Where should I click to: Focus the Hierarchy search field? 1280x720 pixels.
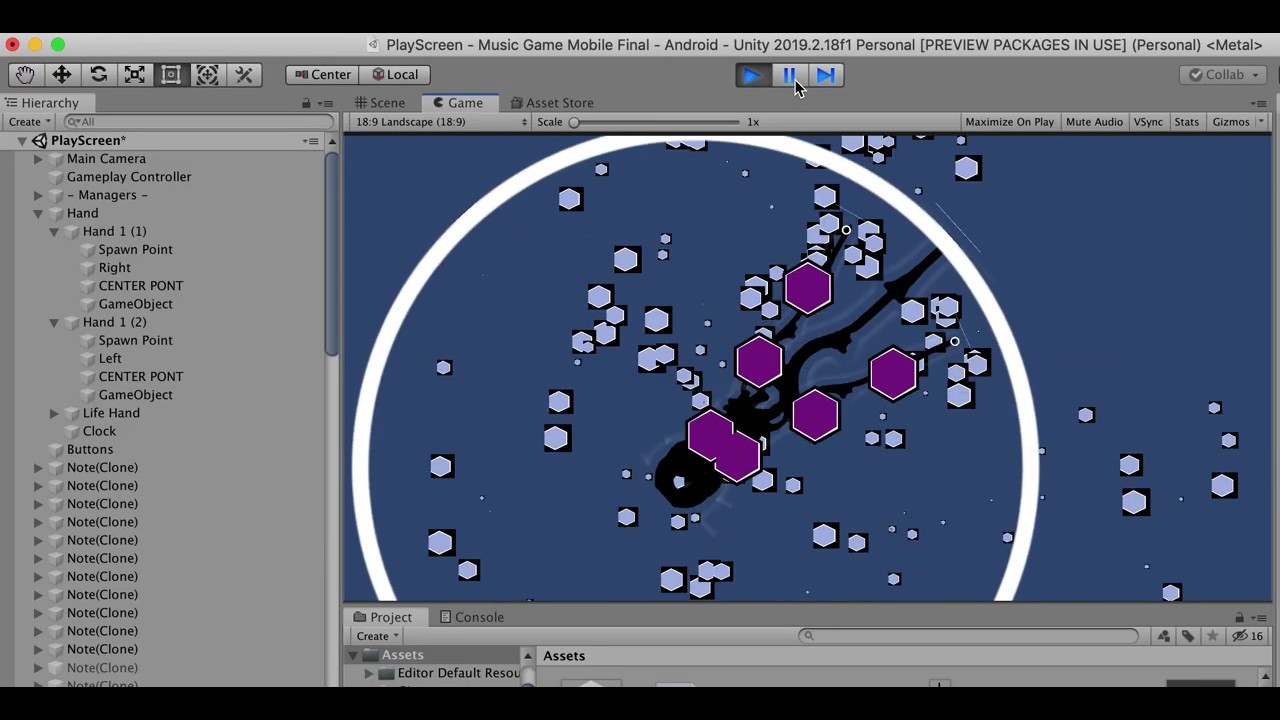click(200, 122)
